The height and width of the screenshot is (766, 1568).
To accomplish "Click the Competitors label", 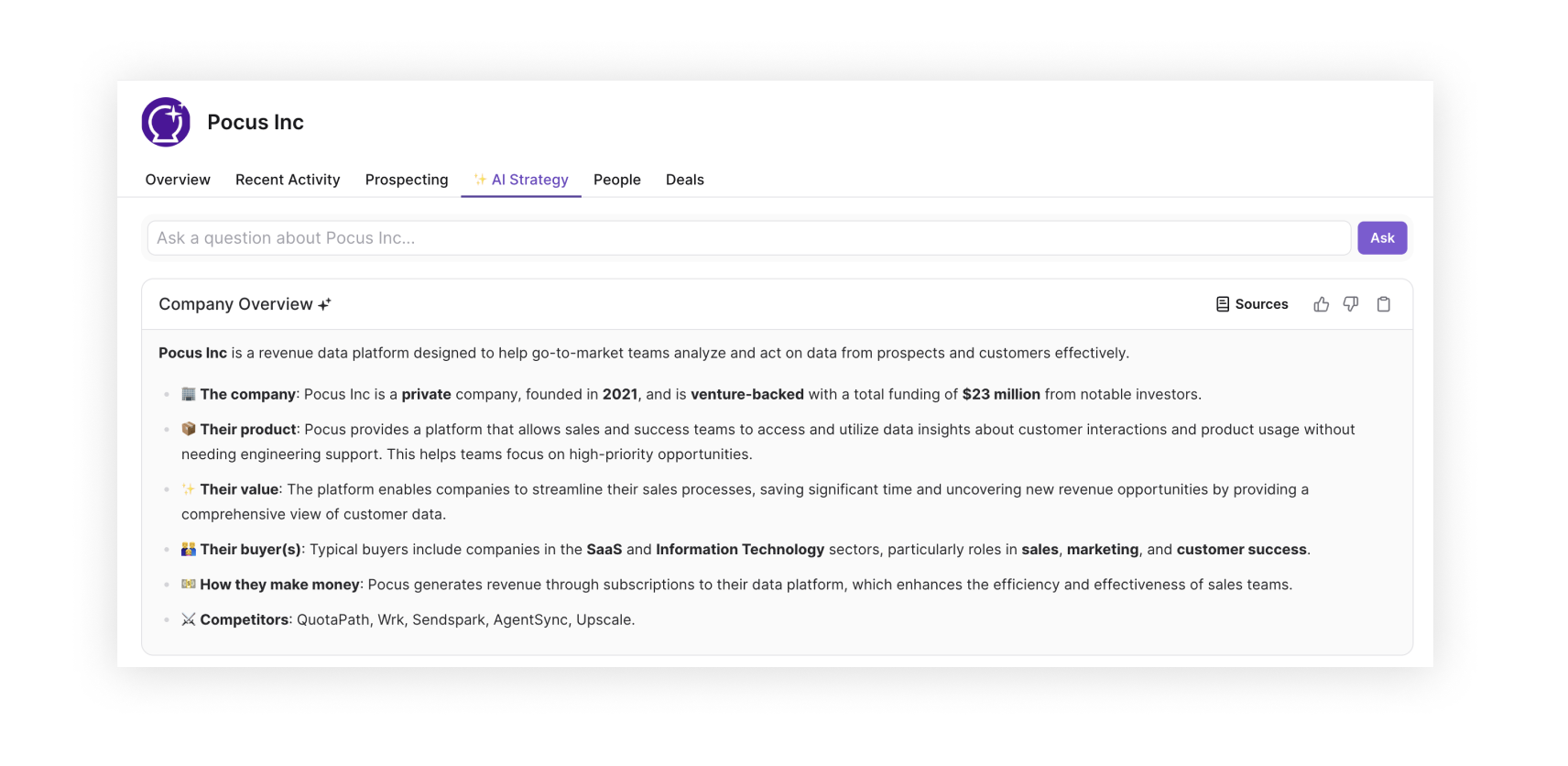I will coord(245,619).
